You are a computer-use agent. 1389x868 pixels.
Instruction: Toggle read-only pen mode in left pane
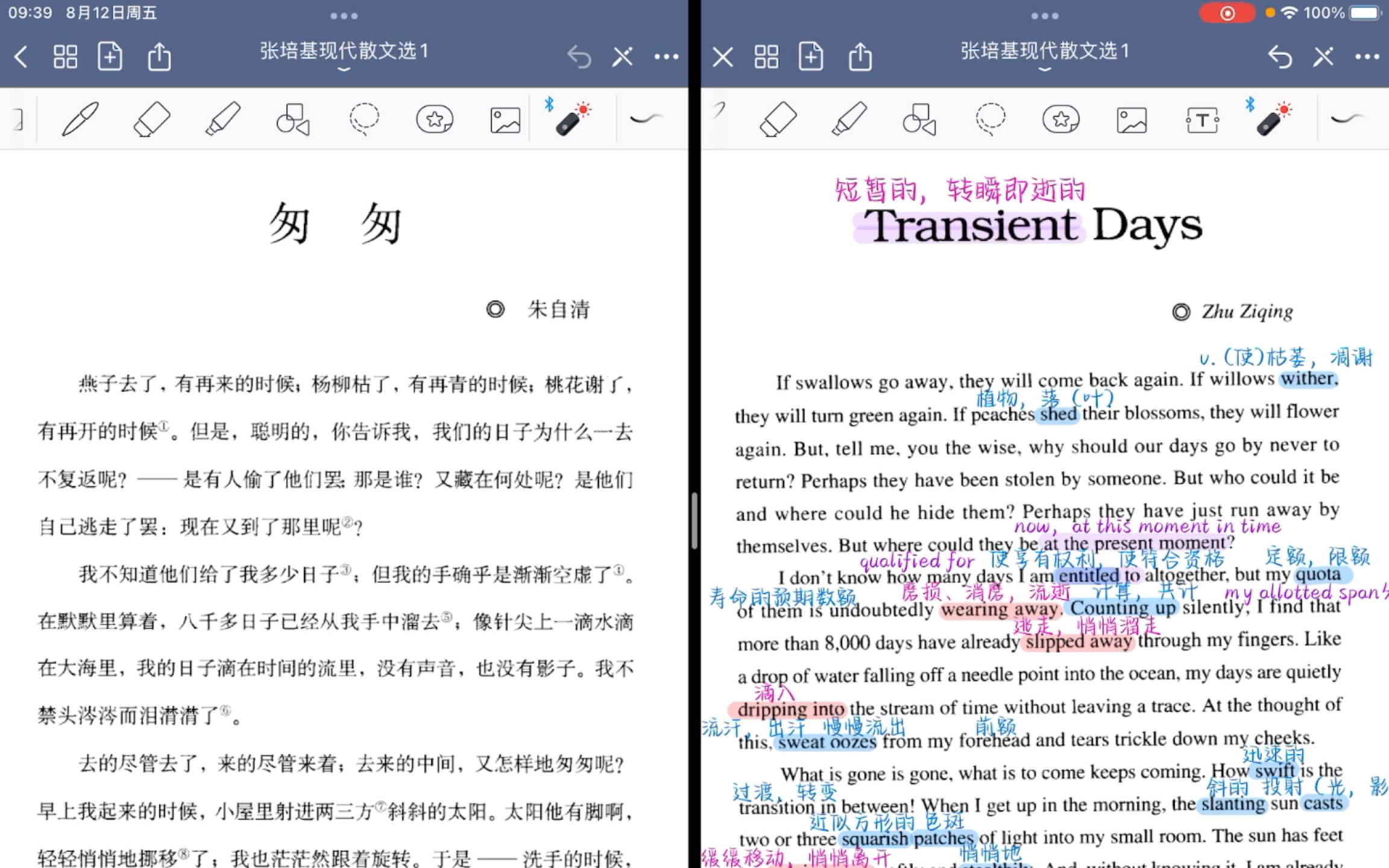coord(623,57)
